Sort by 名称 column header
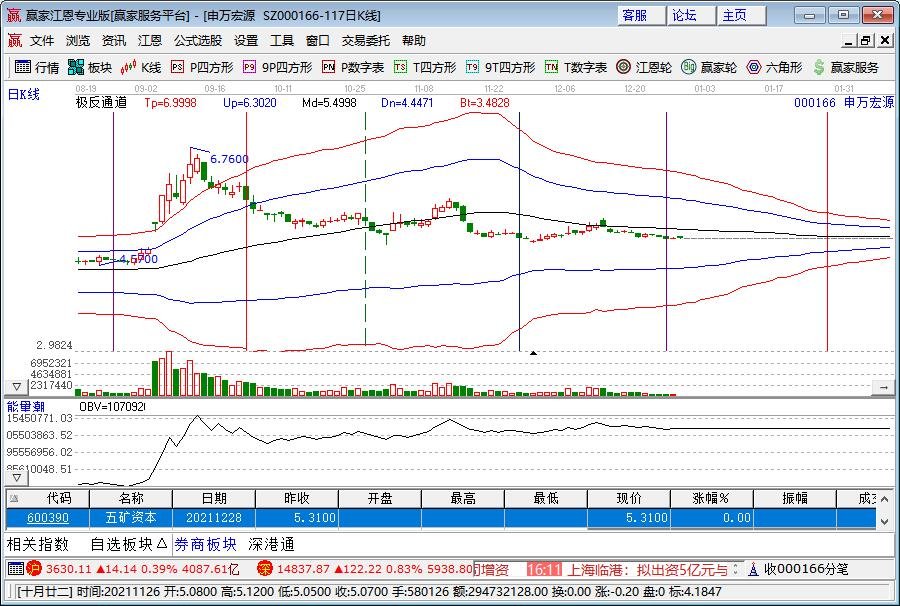This screenshot has width=900, height=606. point(131,498)
